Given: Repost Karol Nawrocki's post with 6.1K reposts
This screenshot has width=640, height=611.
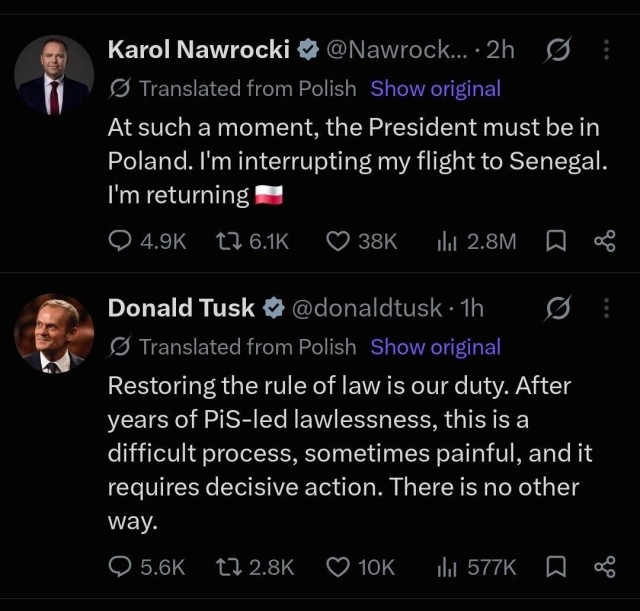Looking at the screenshot, I should pyautogui.click(x=252, y=241).
